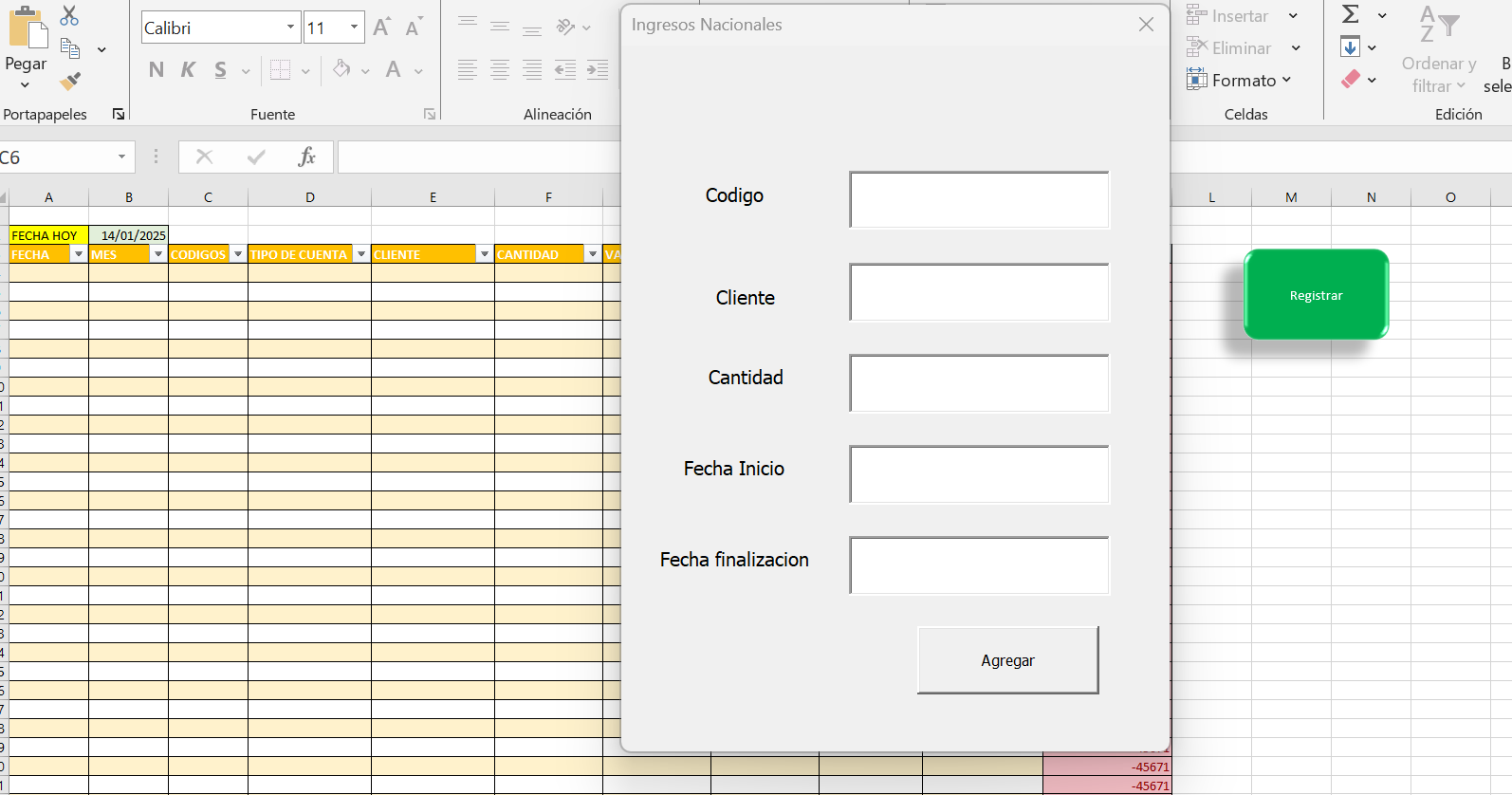Toggle Bold formatting (N)
The image size is (1512, 795).
click(157, 69)
